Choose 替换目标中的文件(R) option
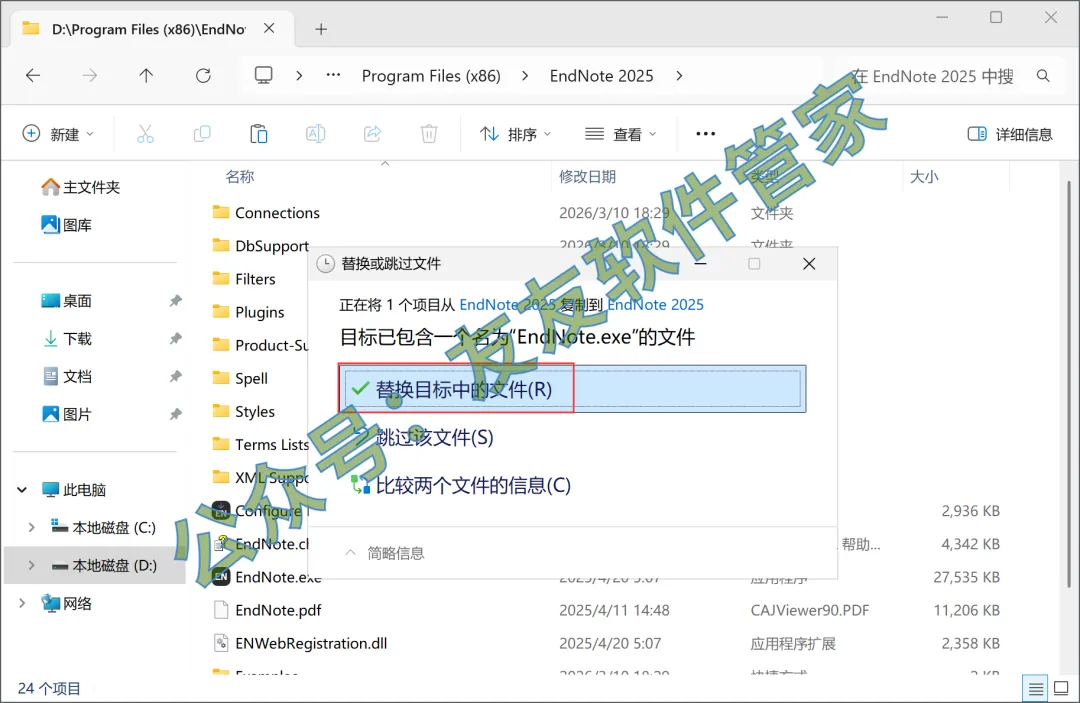The height and width of the screenshot is (703, 1080). pyautogui.click(x=572, y=389)
